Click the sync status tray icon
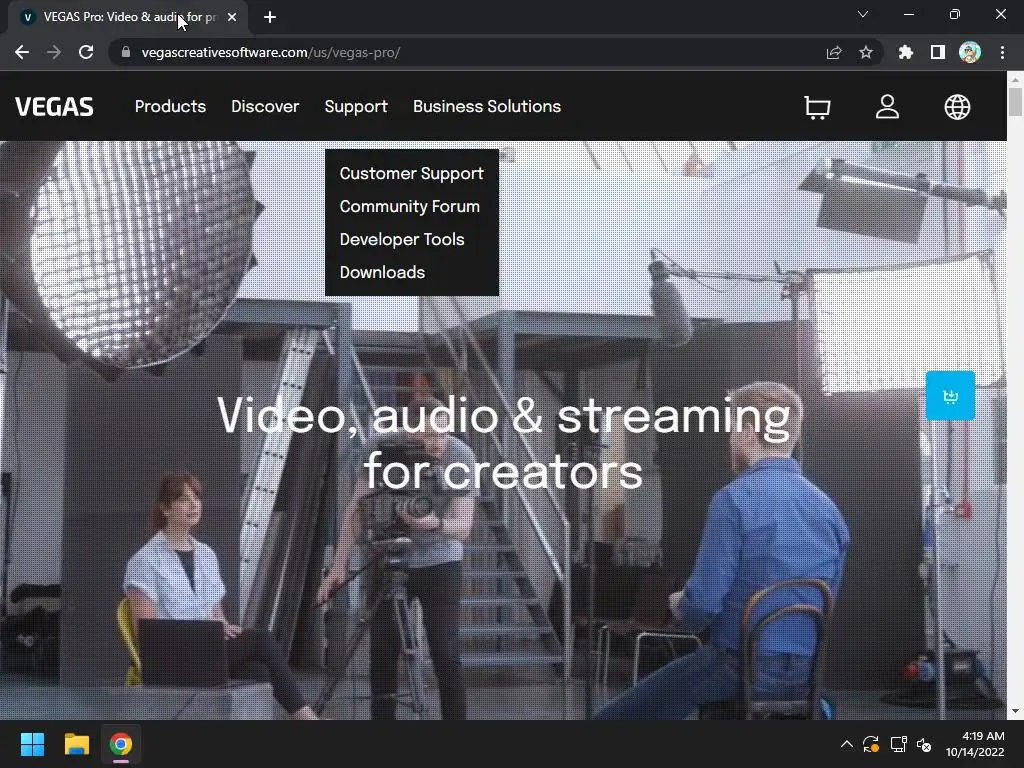This screenshot has width=1024, height=768. pyautogui.click(x=871, y=744)
